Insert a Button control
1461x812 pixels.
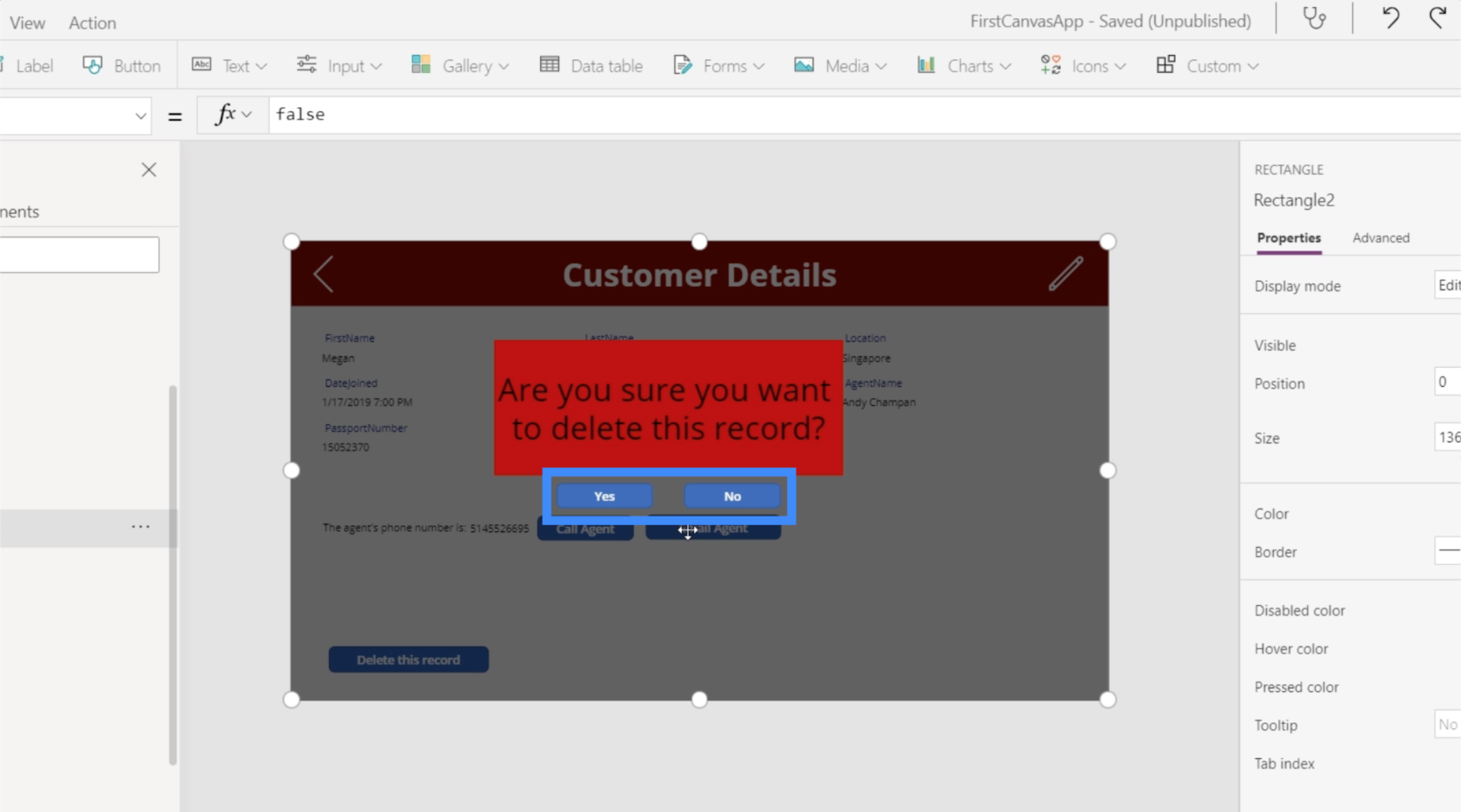click(x=122, y=66)
